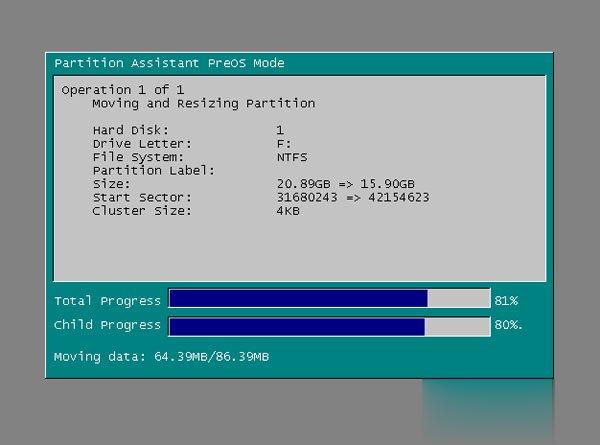Click the '31680243 => 42154623' sector value
Screen dimensions: 600x445
[353, 197]
